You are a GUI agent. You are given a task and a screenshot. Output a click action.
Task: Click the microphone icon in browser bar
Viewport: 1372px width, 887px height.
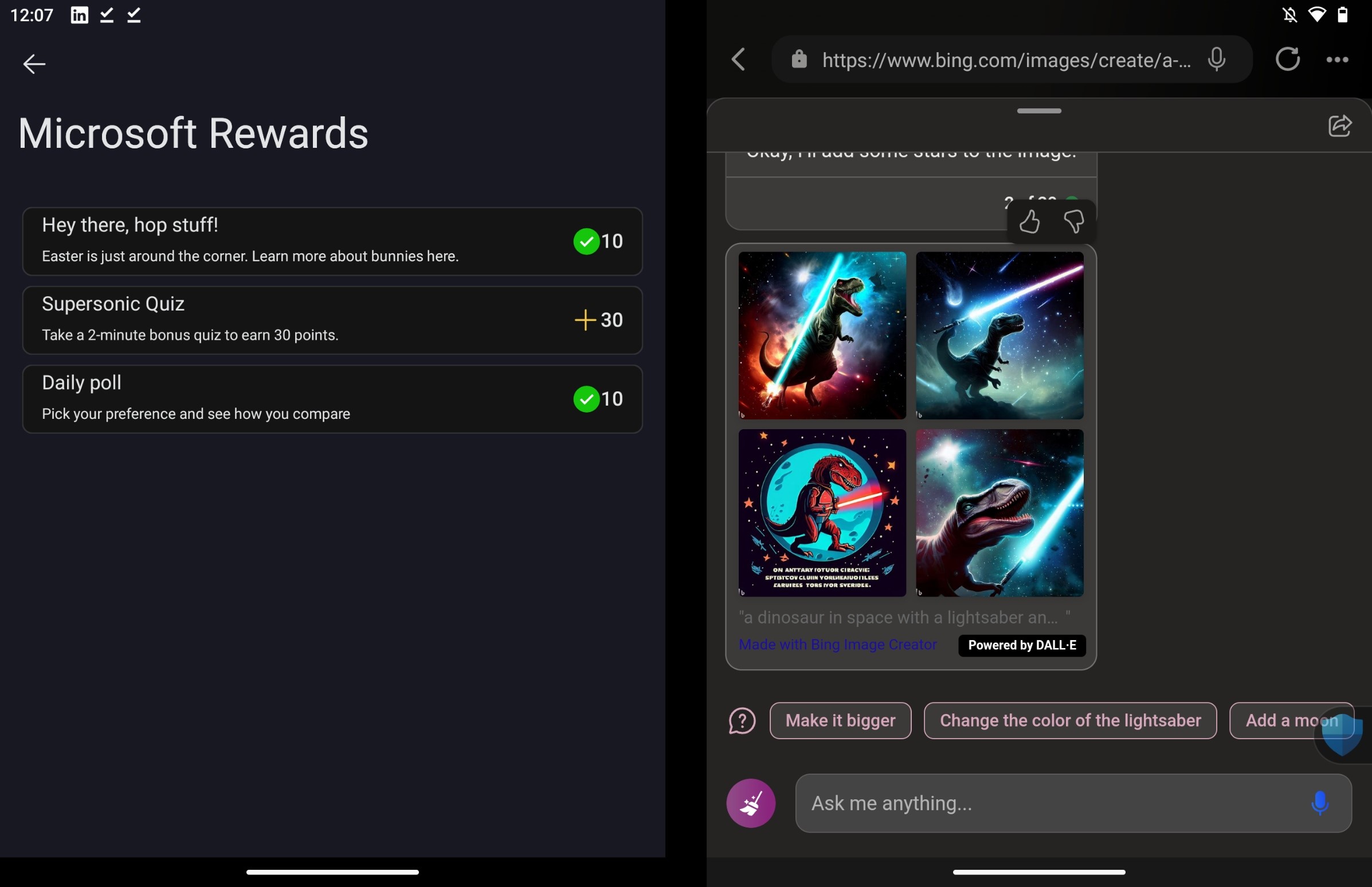pos(1215,57)
